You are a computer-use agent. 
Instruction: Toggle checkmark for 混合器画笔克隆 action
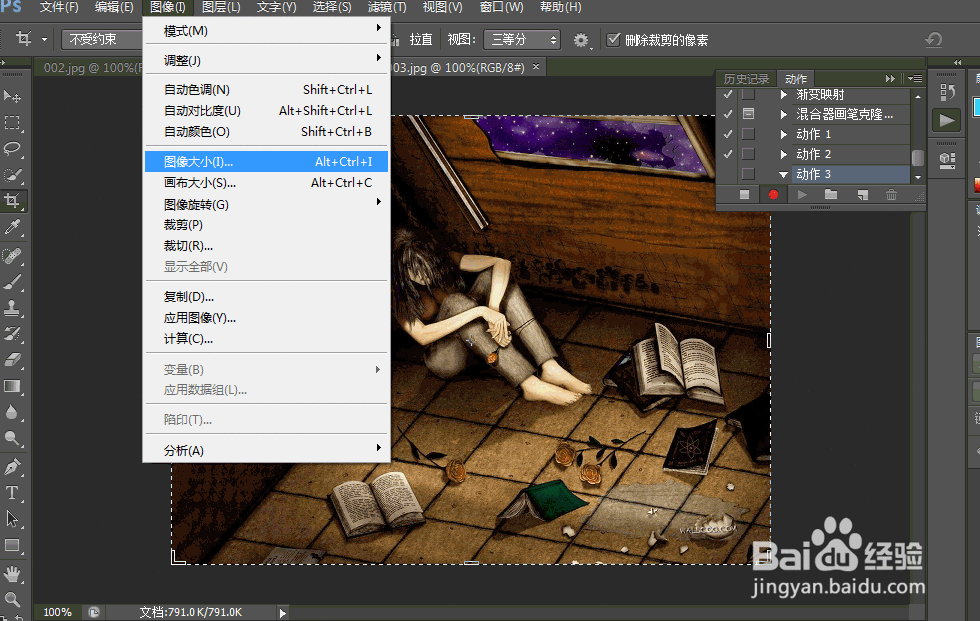(x=728, y=114)
